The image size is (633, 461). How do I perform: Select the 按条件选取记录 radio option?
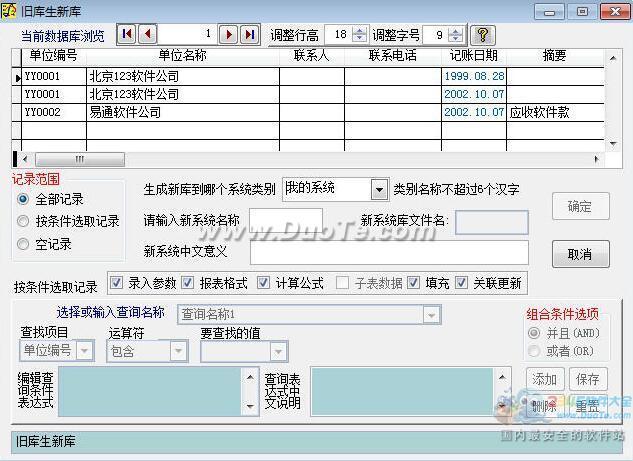click(x=23, y=221)
